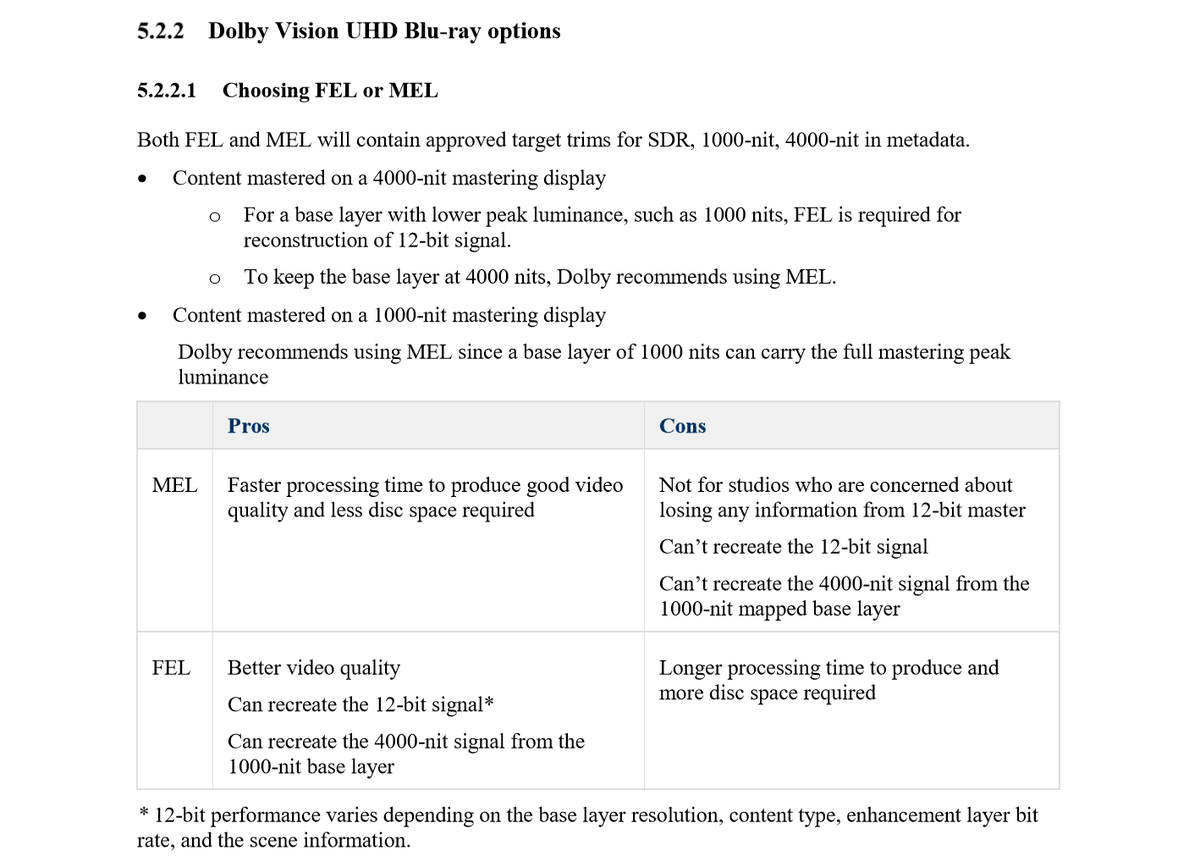Click the "Cons" table column header
This screenshot has width=1200, height=856.
point(682,426)
